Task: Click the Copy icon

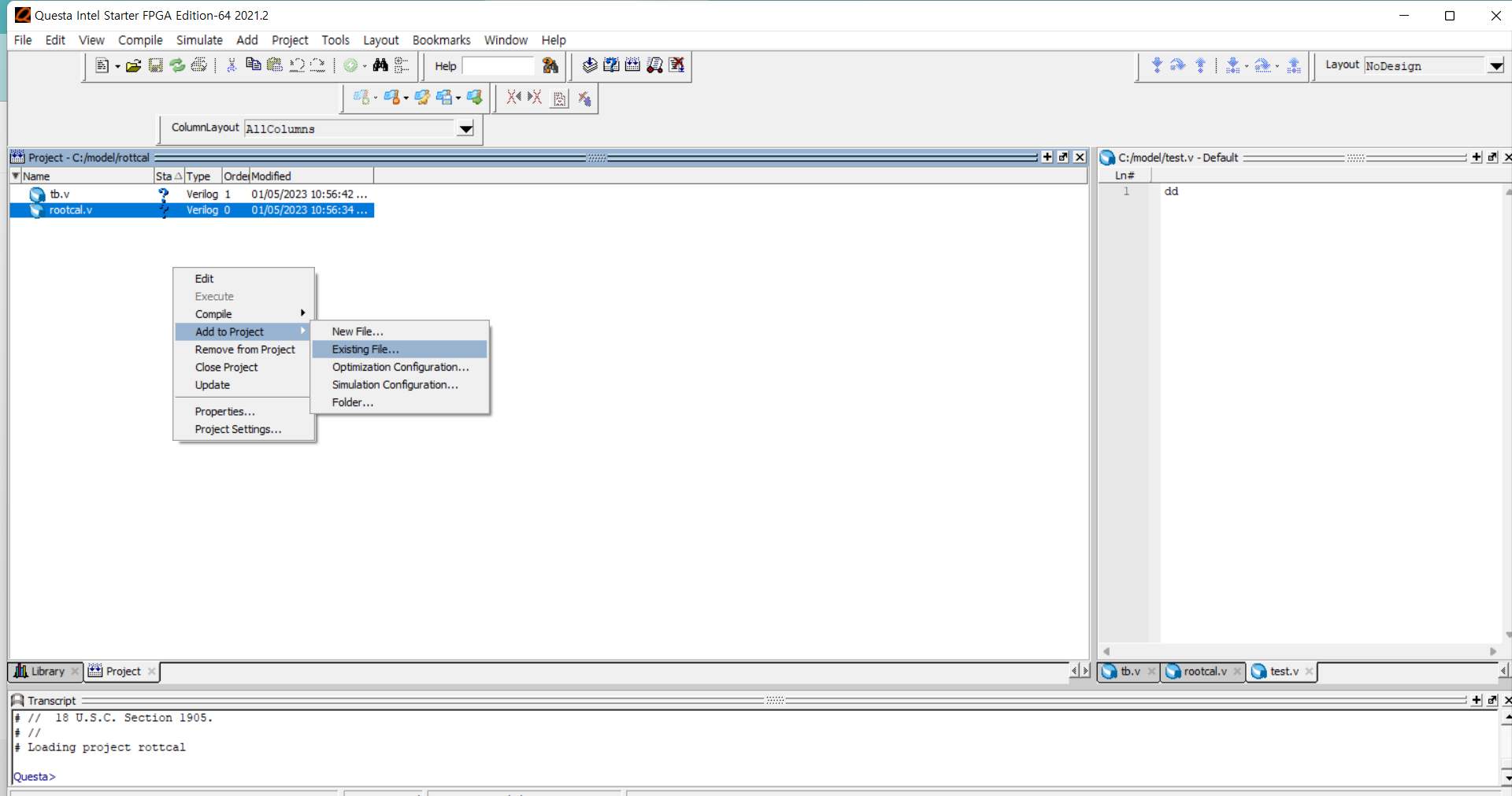Action: 253,65
